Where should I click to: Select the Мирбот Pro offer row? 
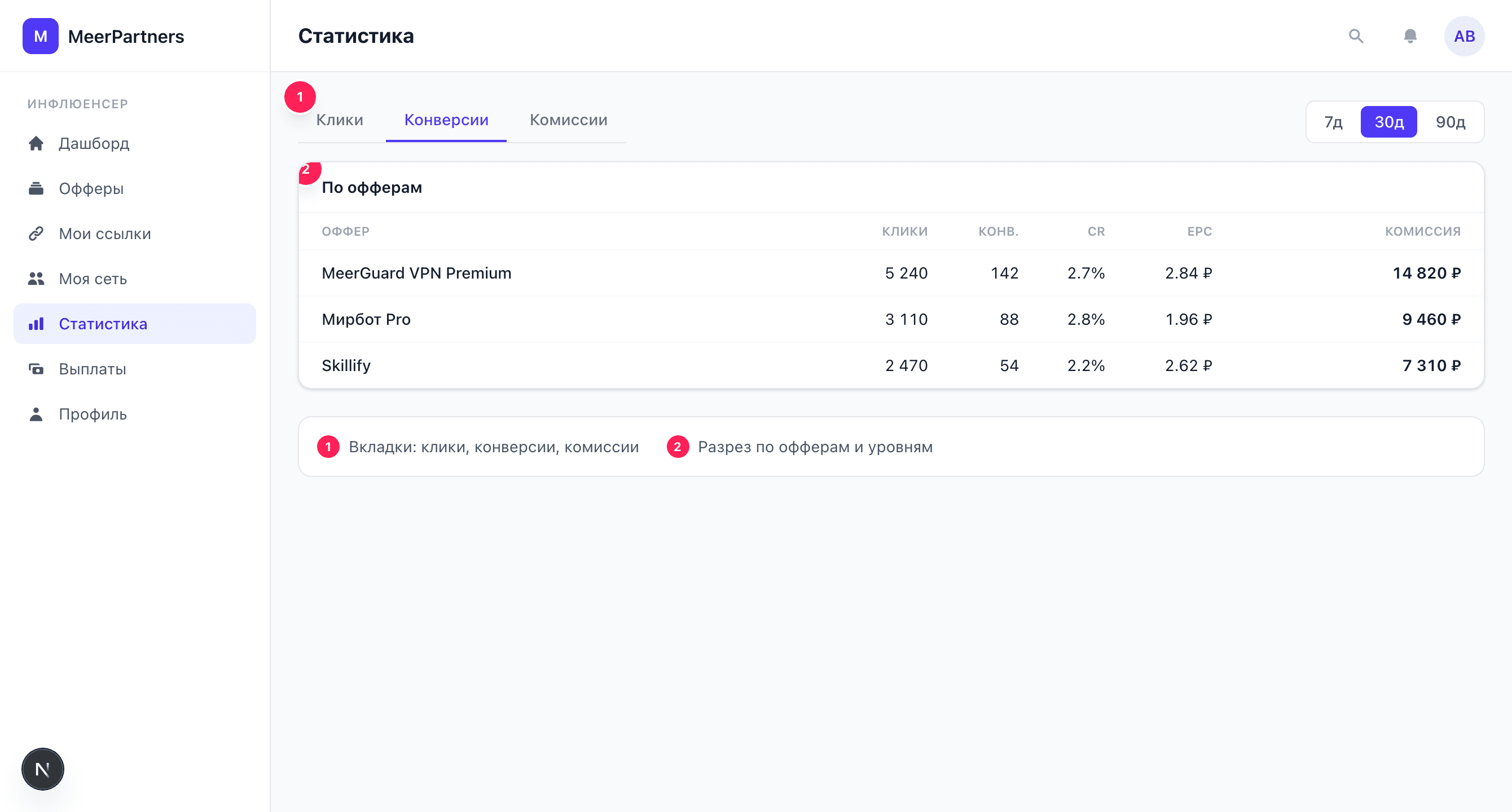point(891,319)
